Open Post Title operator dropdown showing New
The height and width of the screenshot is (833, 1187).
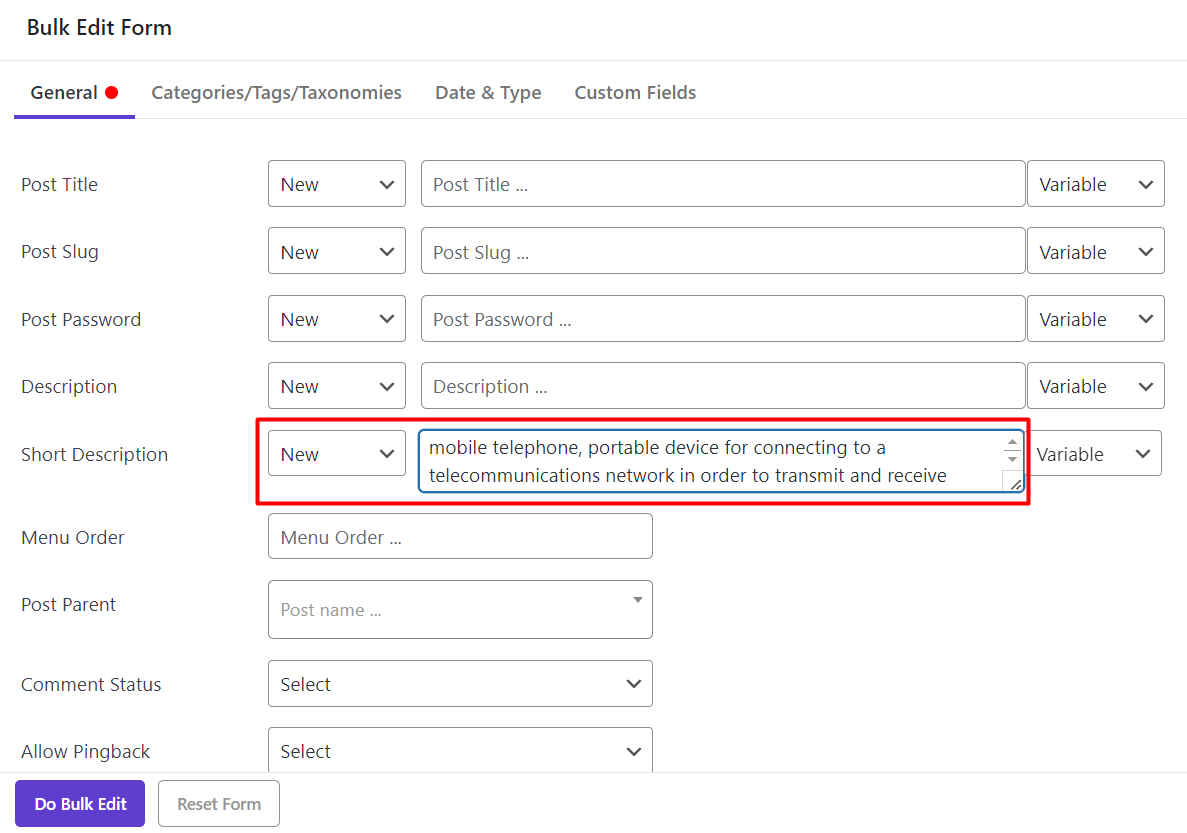336,184
